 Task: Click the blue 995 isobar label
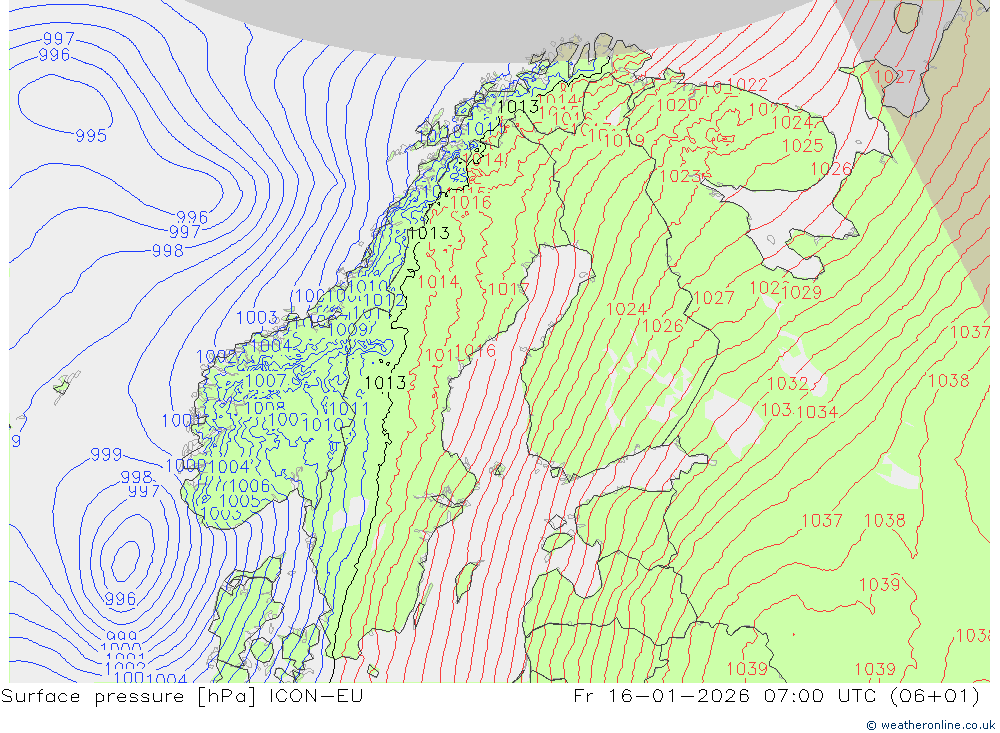tap(91, 135)
